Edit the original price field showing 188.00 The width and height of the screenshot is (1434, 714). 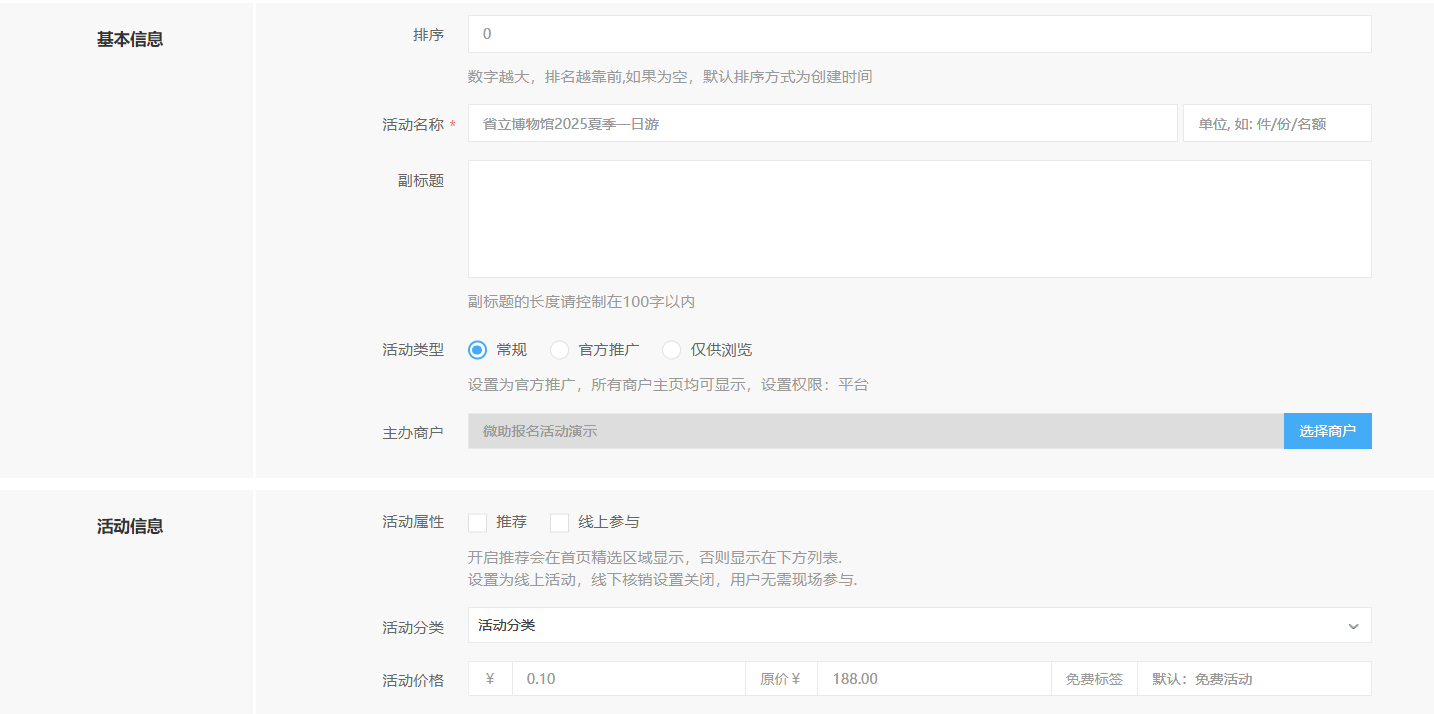pyautogui.click(x=933, y=679)
